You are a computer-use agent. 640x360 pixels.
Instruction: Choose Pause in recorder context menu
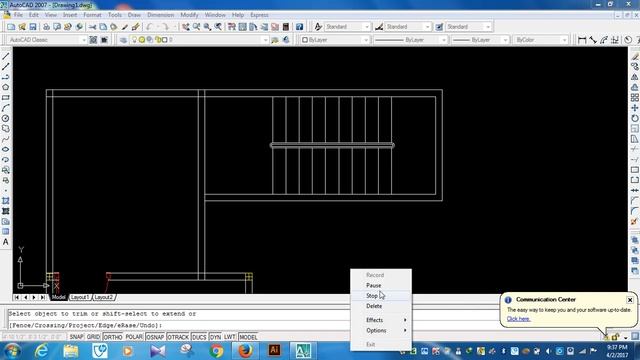(381, 286)
